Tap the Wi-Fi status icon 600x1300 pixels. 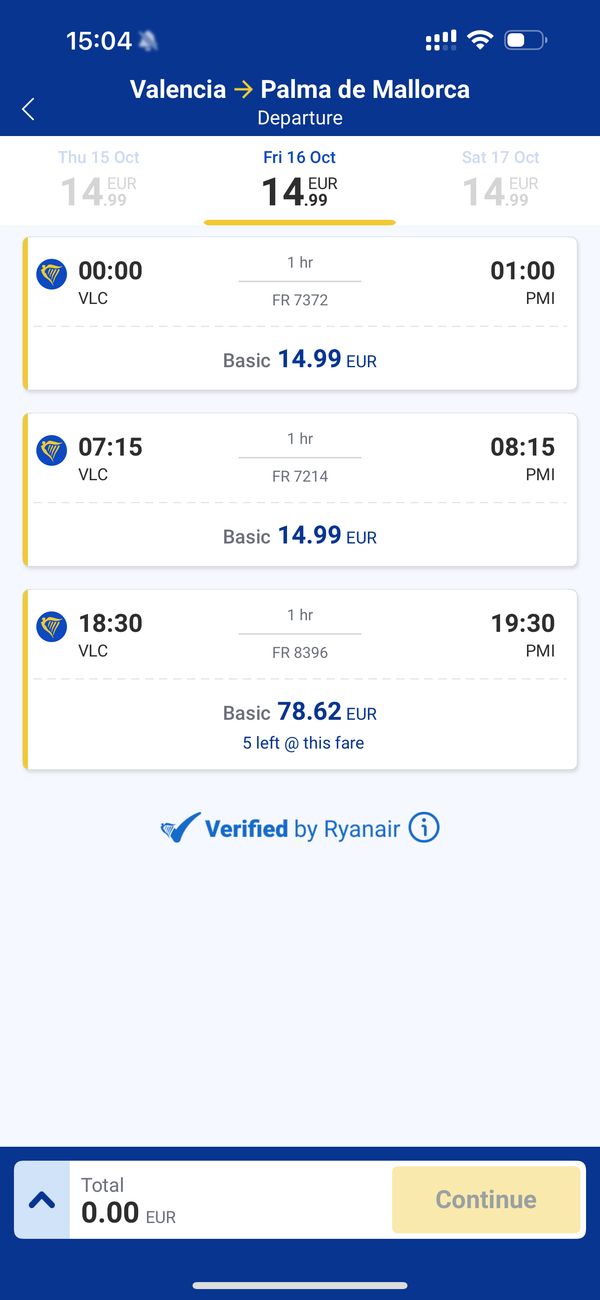click(481, 40)
